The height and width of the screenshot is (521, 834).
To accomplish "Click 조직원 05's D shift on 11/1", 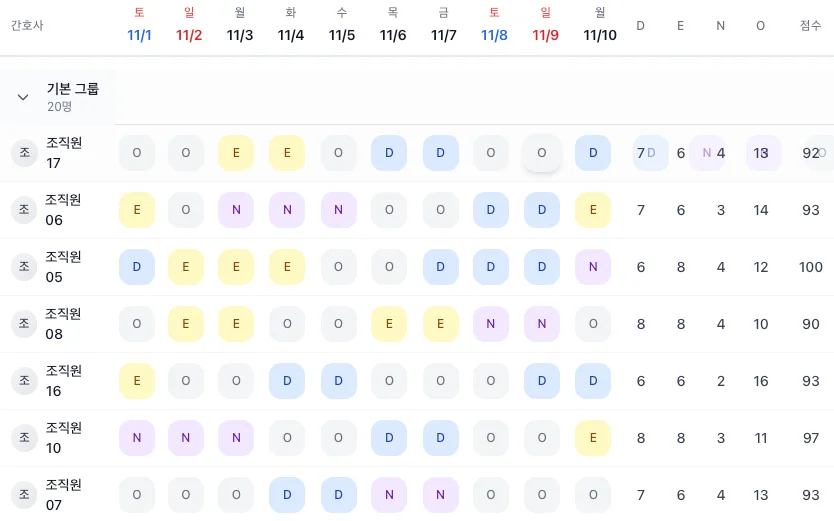I will pos(137,267).
